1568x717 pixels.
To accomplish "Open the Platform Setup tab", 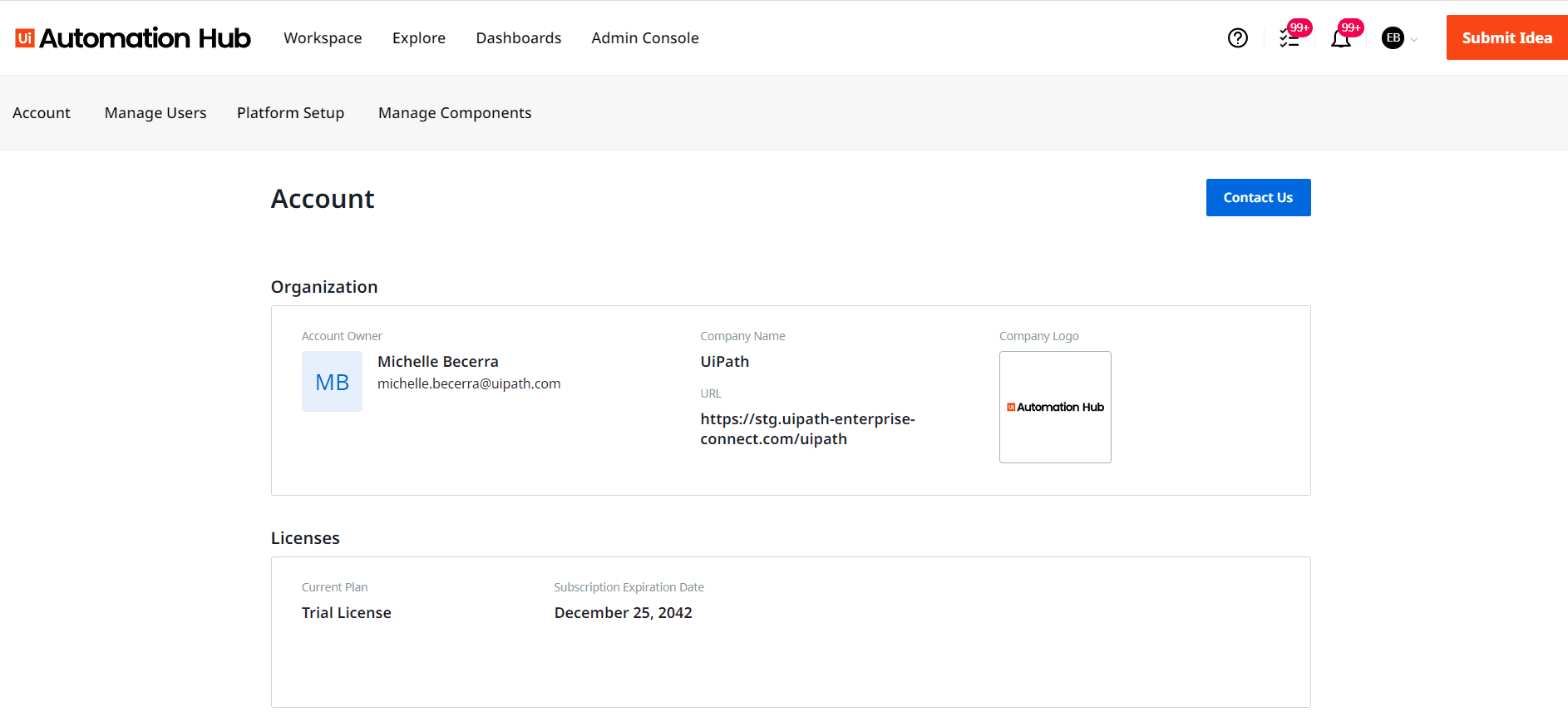I will [290, 113].
